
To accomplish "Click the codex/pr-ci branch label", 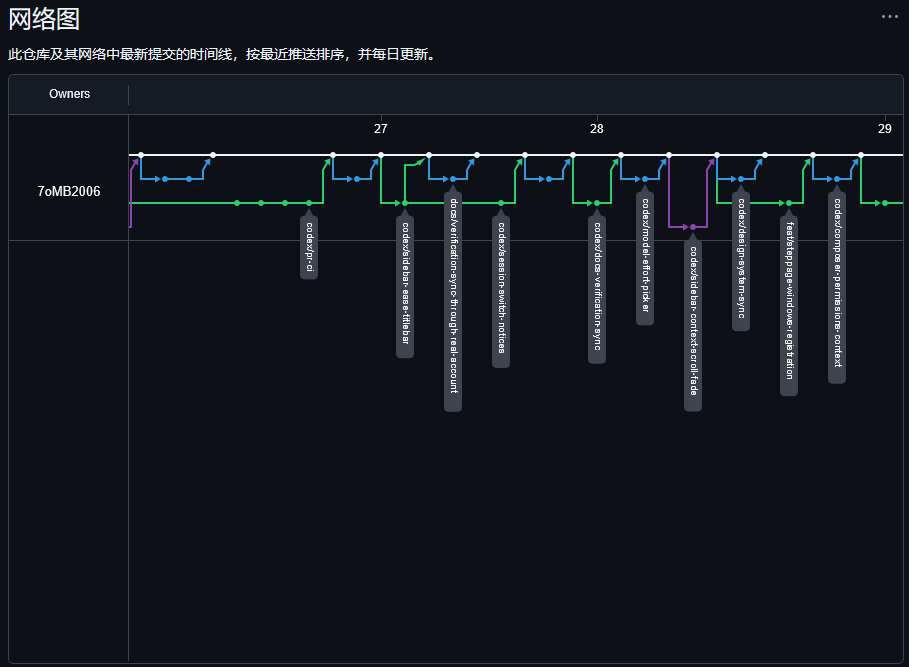I will click(x=309, y=247).
